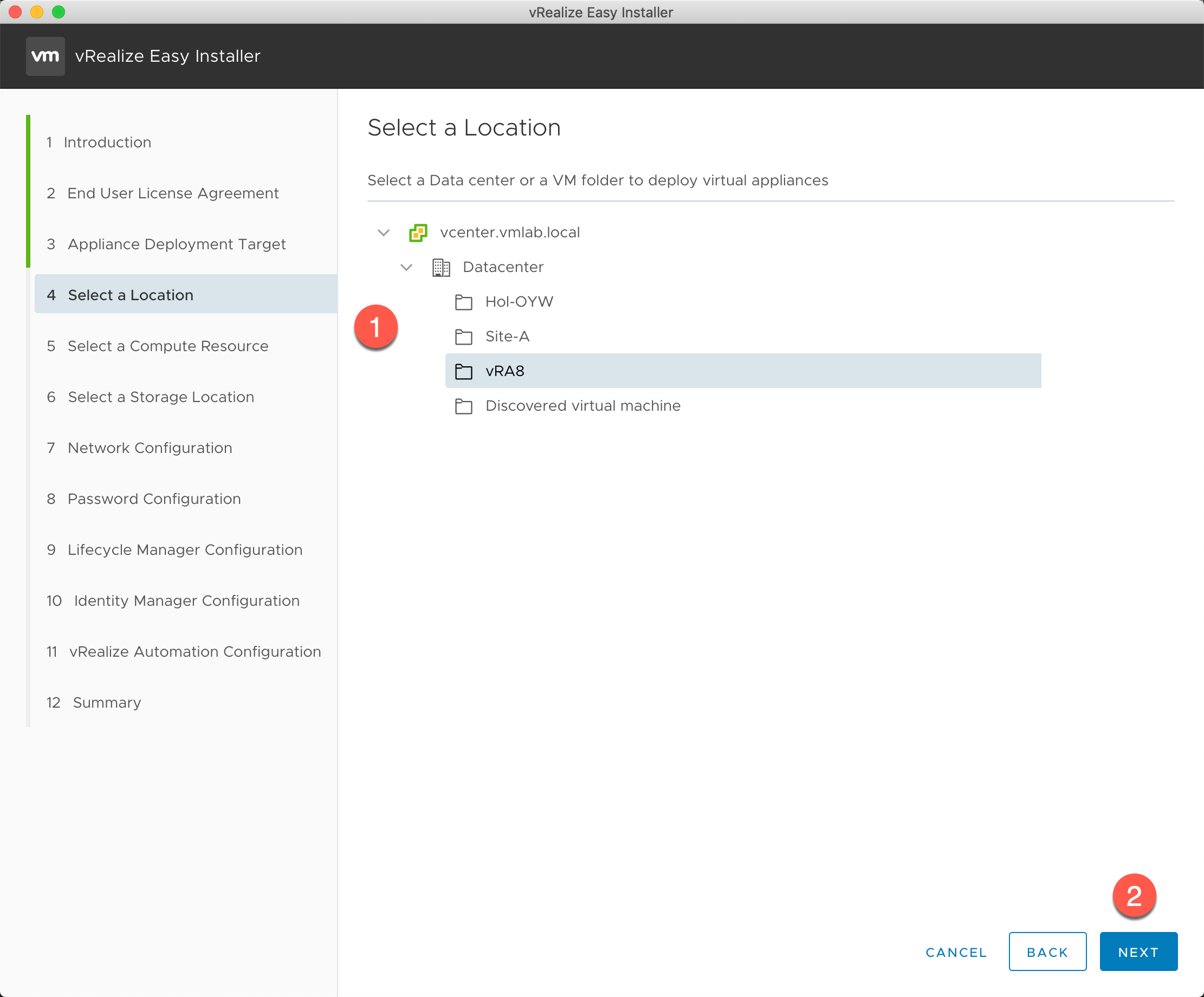This screenshot has height=997, width=1204.
Task: Click the vCenter server icon beside vcenter.vmlab.local
Action: point(418,233)
